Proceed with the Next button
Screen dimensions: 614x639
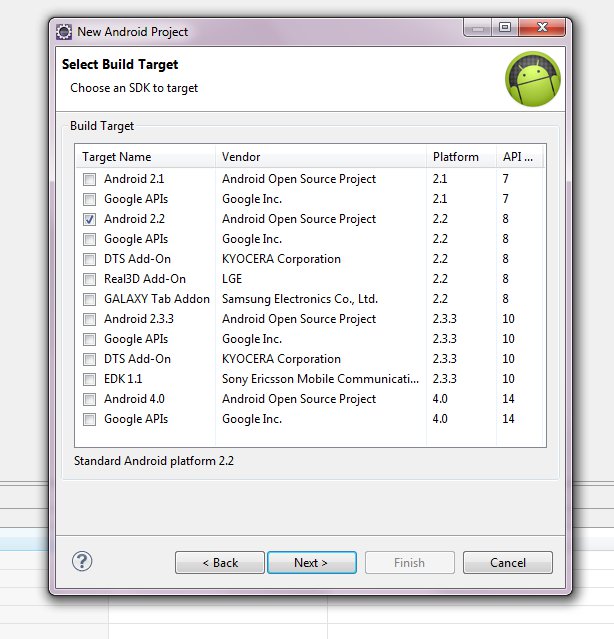point(312,562)
